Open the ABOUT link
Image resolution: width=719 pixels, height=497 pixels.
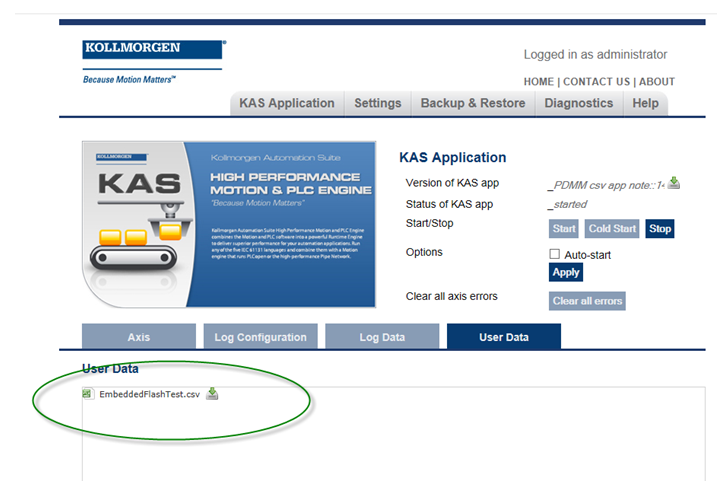[x=657, y=82]
